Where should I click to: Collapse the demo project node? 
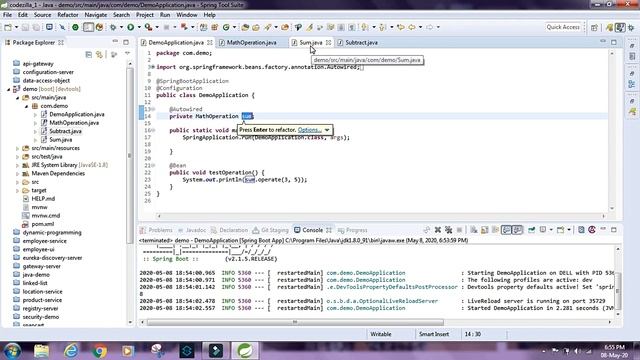coord(9,89)
